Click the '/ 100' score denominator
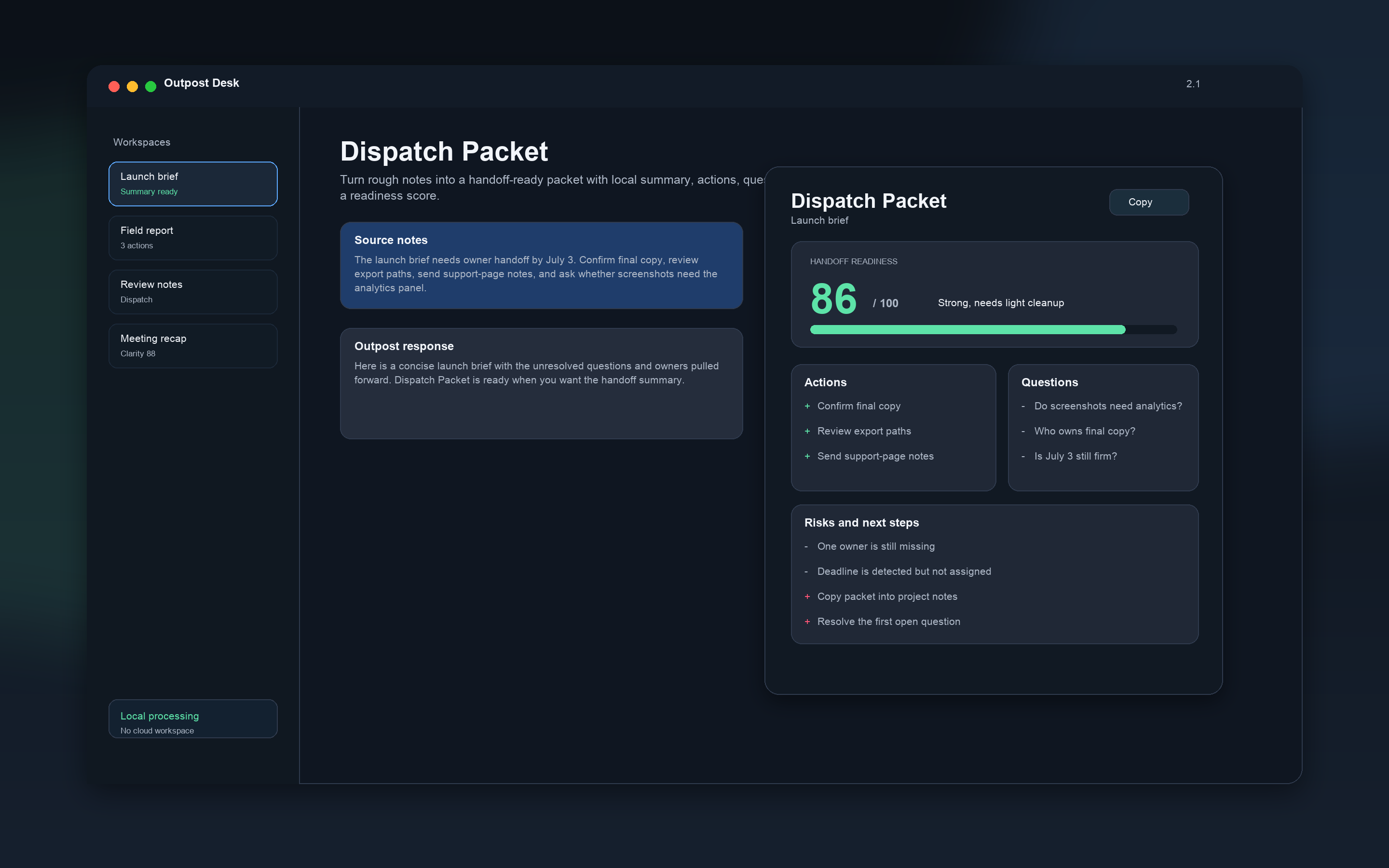This screenshot has height=868, width=1389. tap(885, 303)
